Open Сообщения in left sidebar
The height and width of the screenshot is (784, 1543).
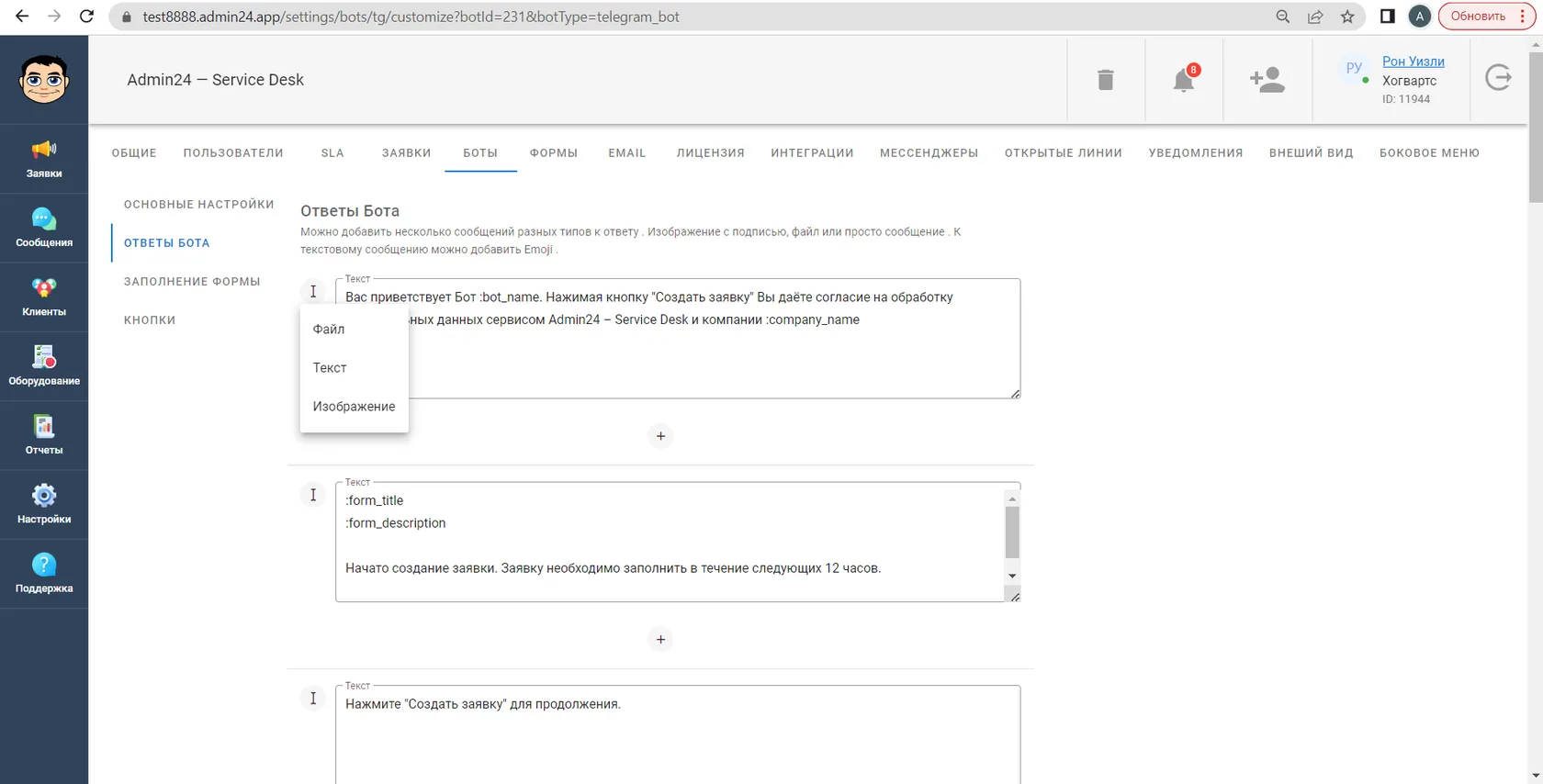click(x=44, y=228)
